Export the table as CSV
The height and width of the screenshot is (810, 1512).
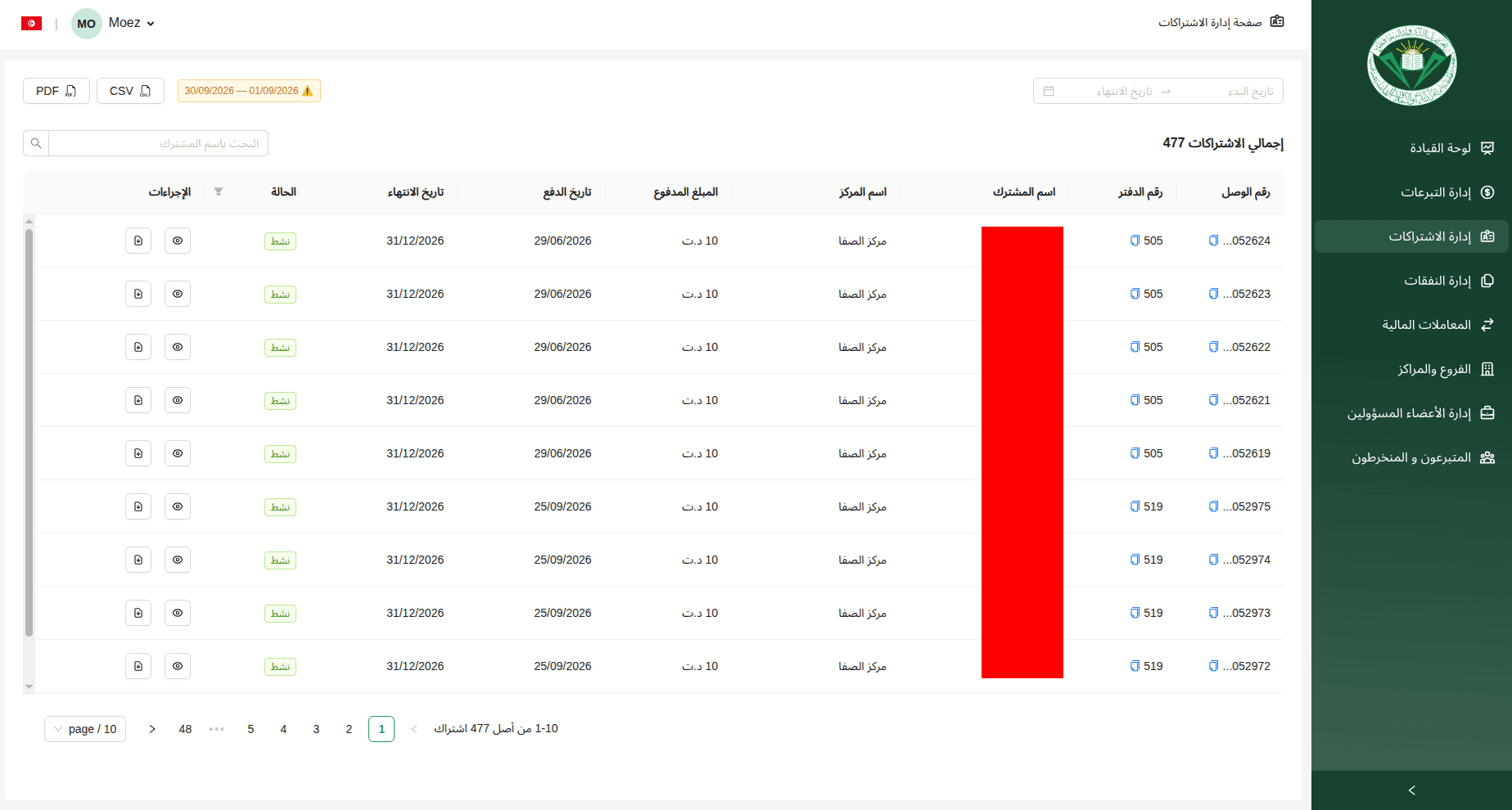pyautogui.click(x=130, y=91)
